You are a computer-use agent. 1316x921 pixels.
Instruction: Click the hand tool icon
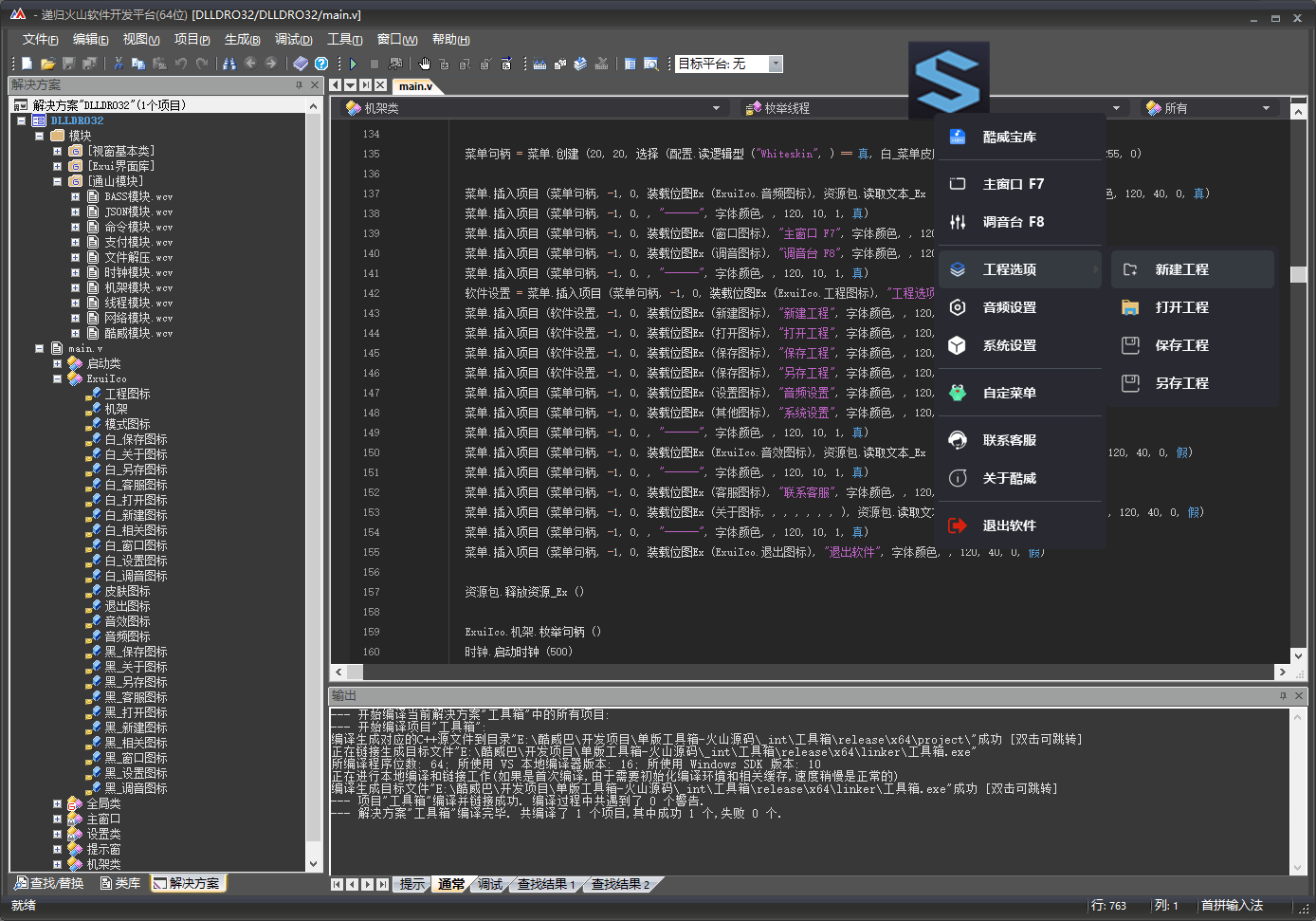(425, 64)
